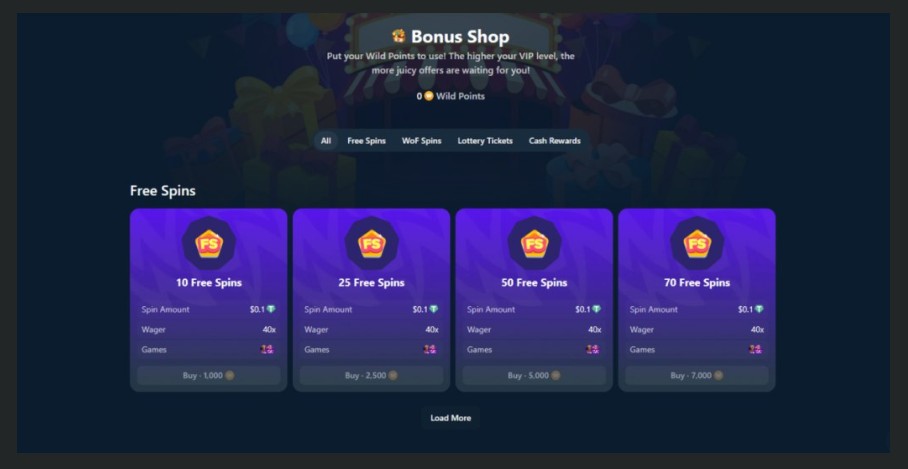This screenshot has width=908, height=469.
Task: Open the games icon on 70 Free Spins card
Action: (x=755, y=349)
